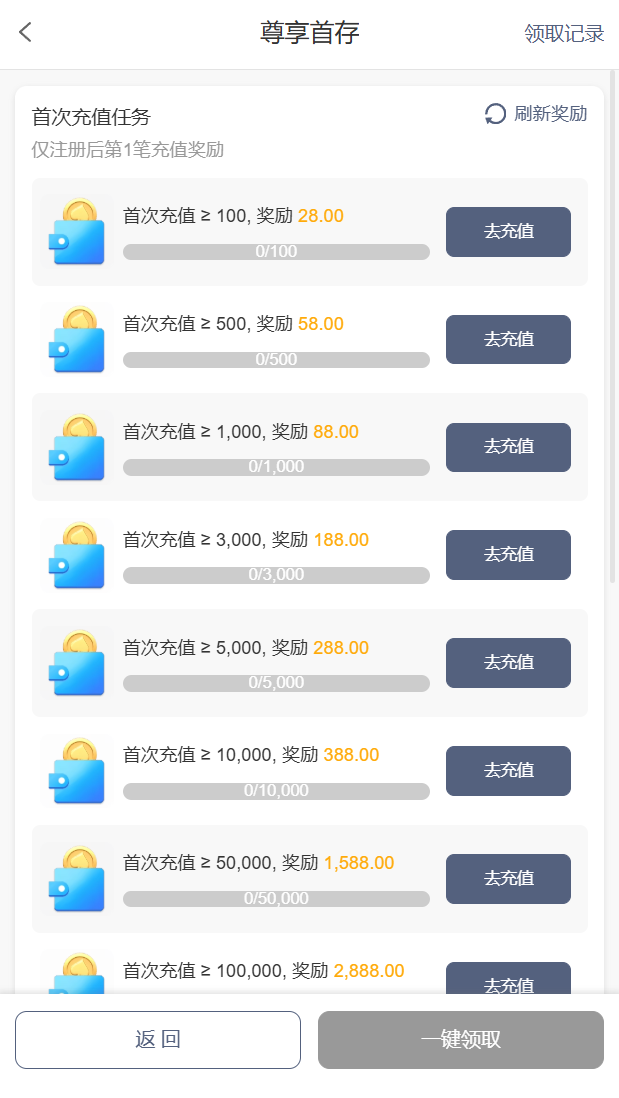Tap the back arrow icon
The image size is (619, 1098).
point(26,33)
